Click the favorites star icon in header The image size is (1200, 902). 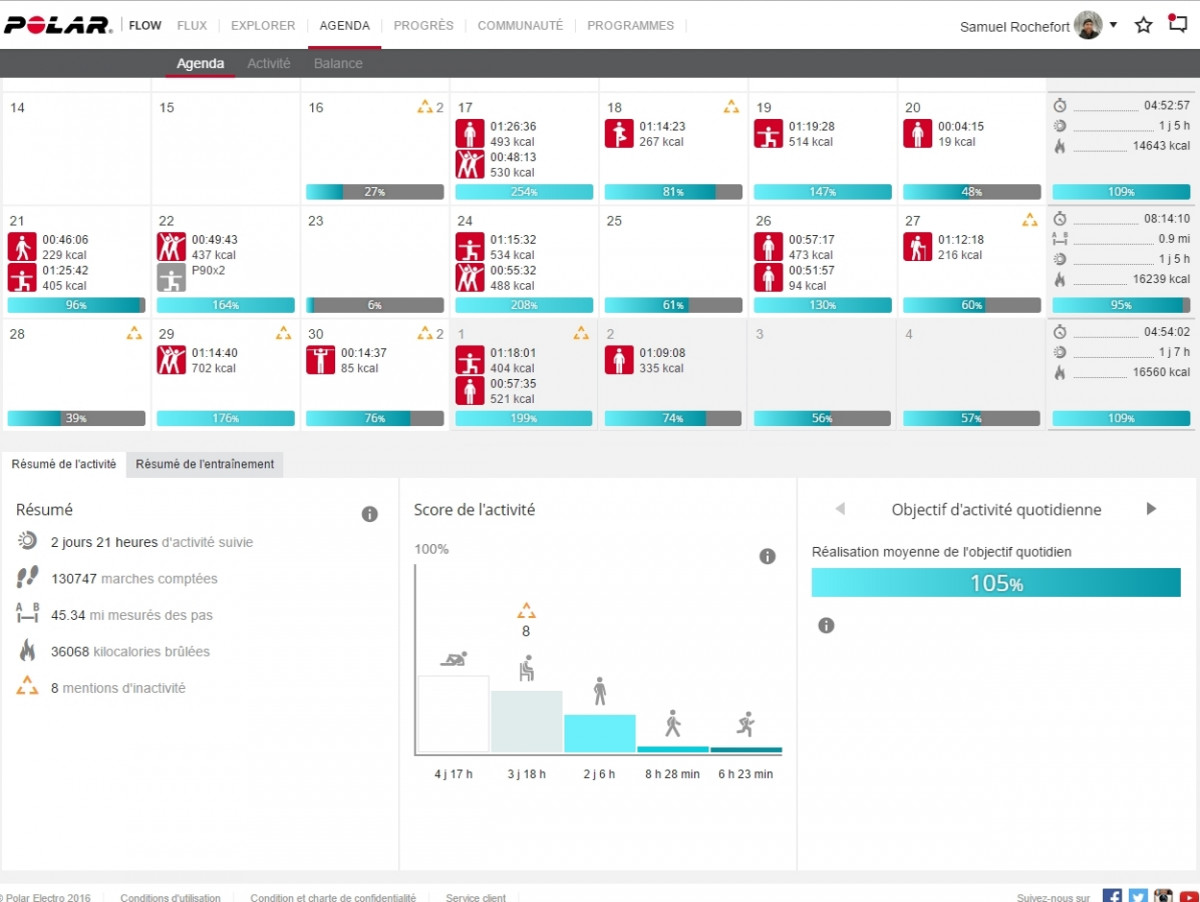[1143, 26]
